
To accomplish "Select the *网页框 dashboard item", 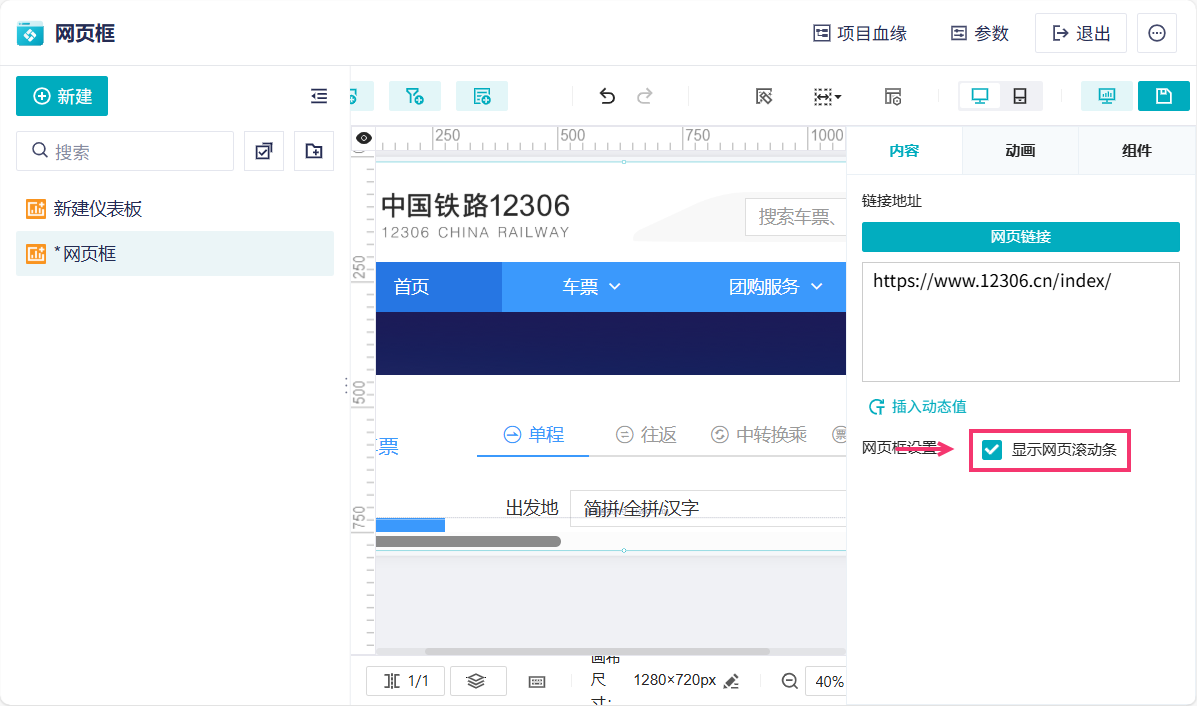I will (x=175, y=253).
